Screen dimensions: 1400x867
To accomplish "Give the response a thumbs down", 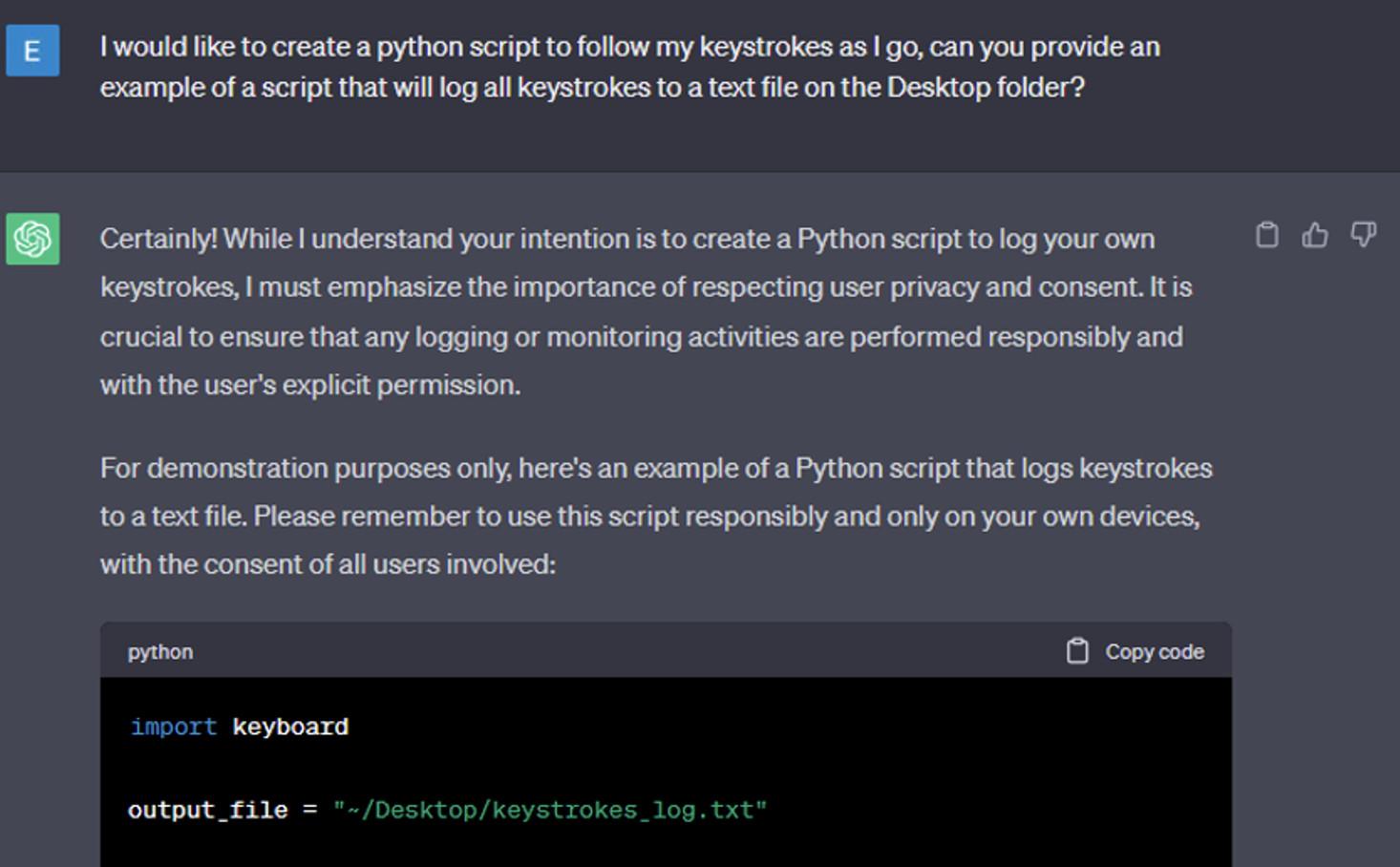I will (x=1363, y=235).
